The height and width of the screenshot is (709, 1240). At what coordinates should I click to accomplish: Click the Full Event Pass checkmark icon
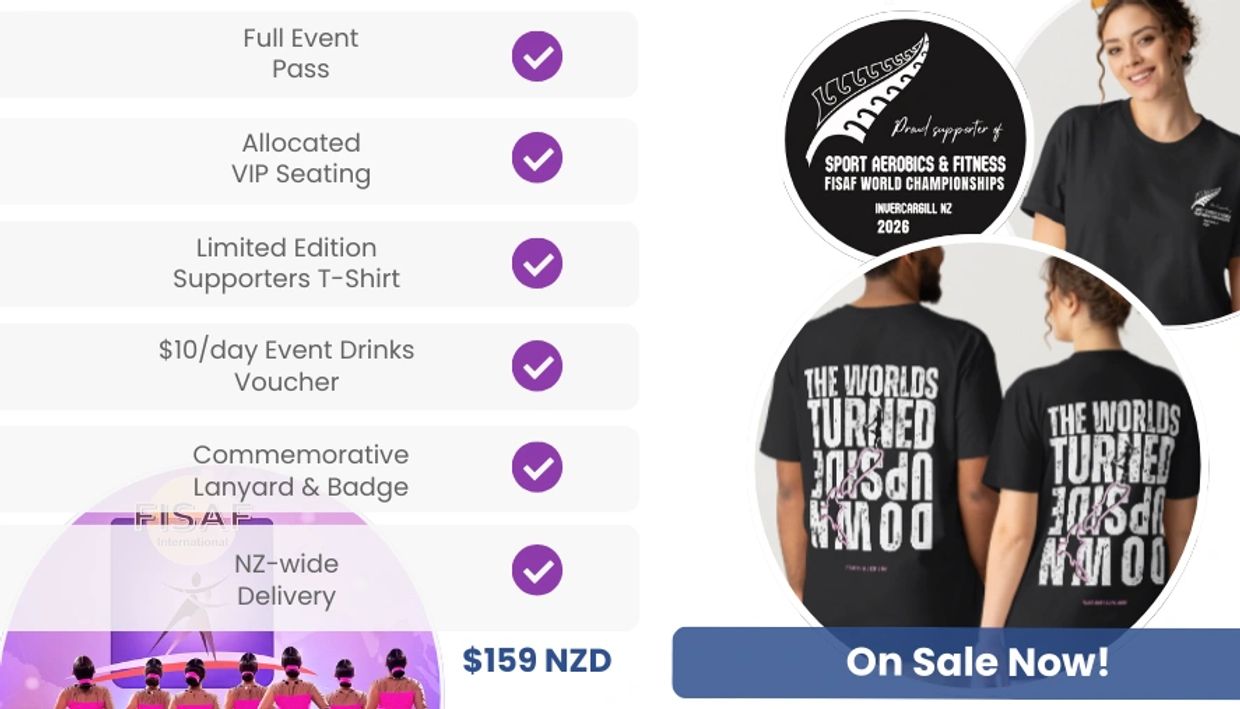coord(537,56)
